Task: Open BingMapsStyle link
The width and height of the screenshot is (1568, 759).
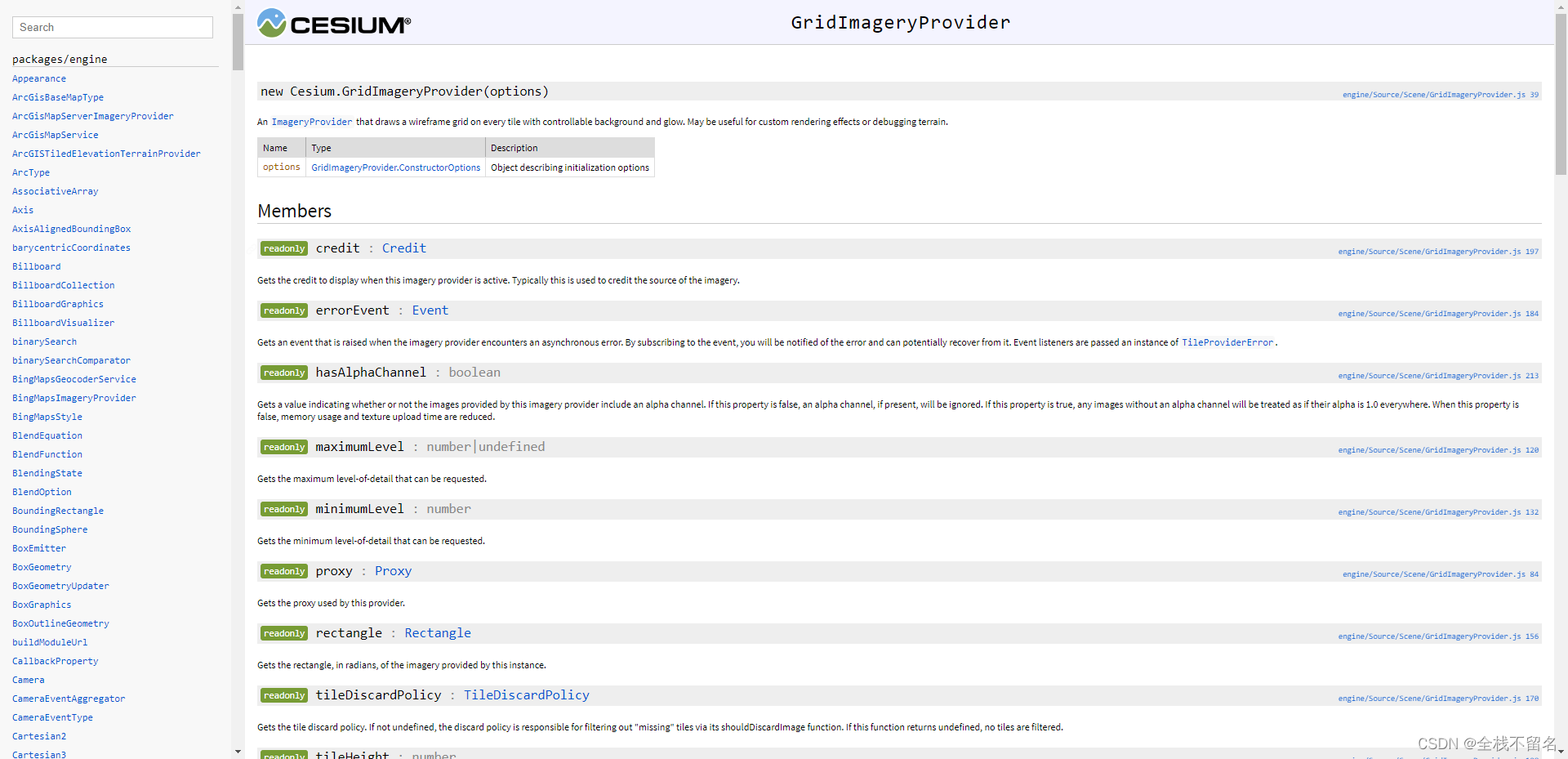Action: (47, 417)
